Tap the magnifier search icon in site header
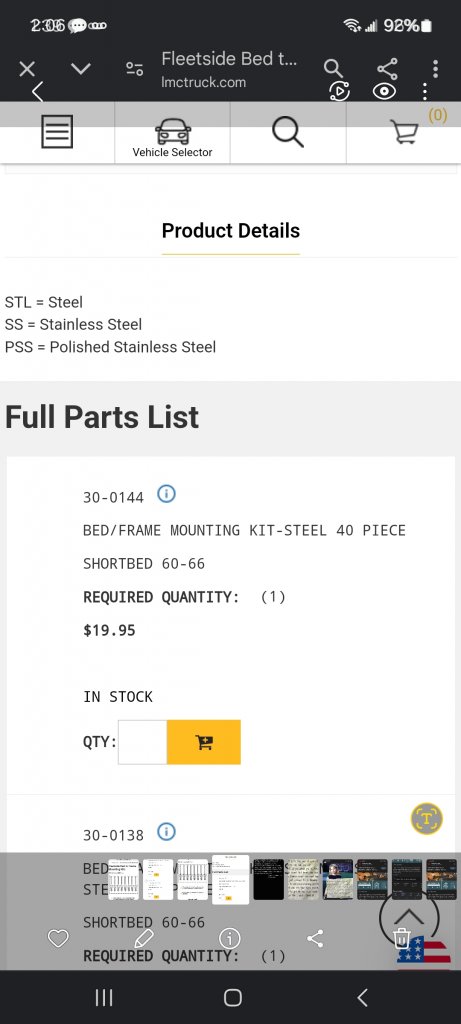This screenshot has width=461, height=1024. [x=288, y=133]
